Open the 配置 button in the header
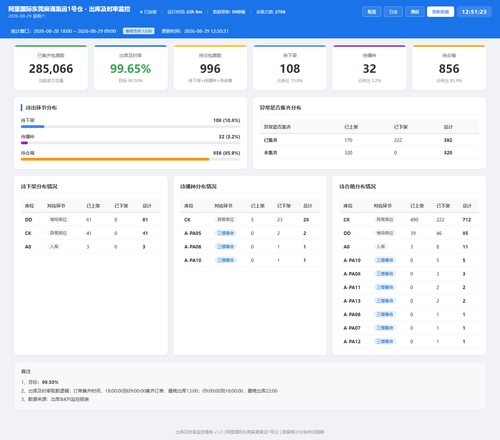Viewport: 500px width, 440px height. [372, 12]
